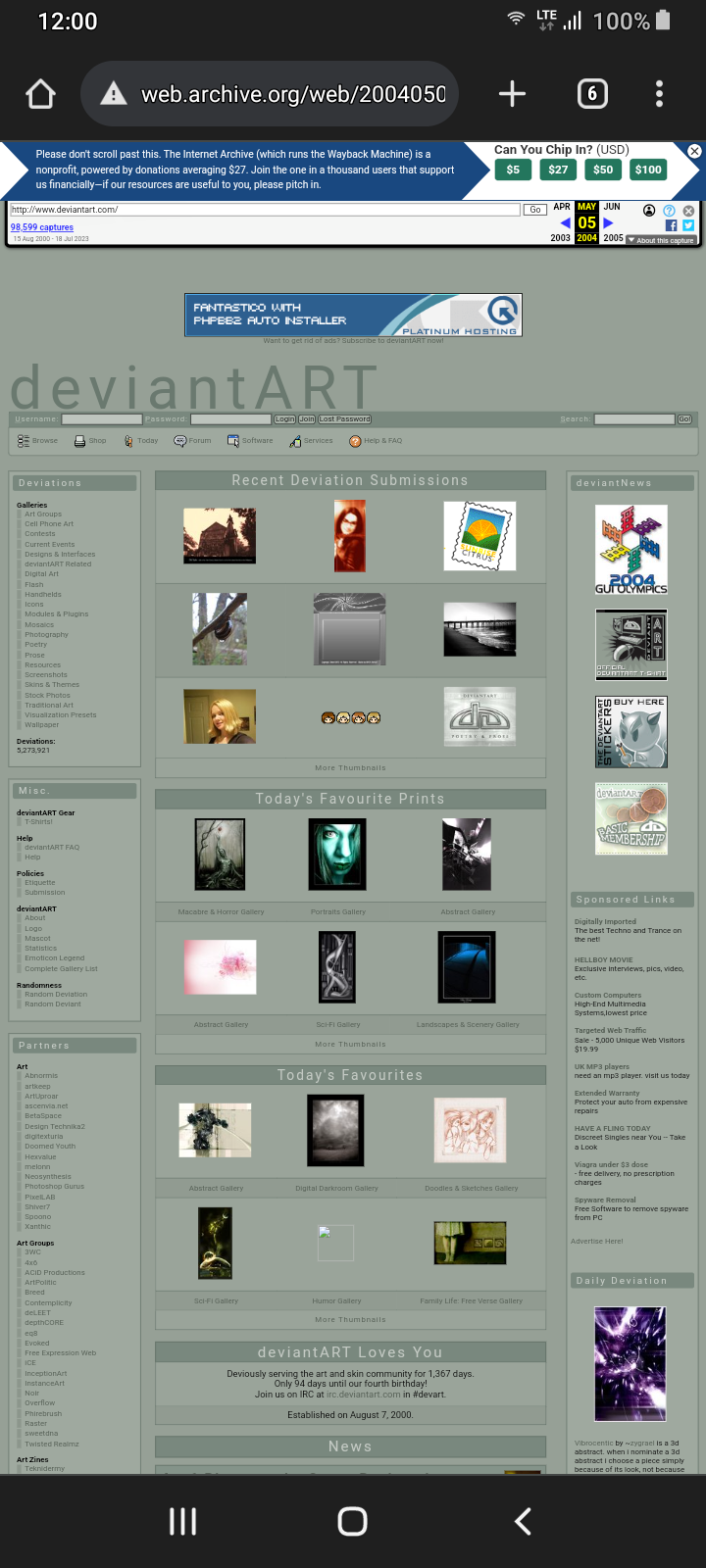Open Digital Art gallery link

42,573
